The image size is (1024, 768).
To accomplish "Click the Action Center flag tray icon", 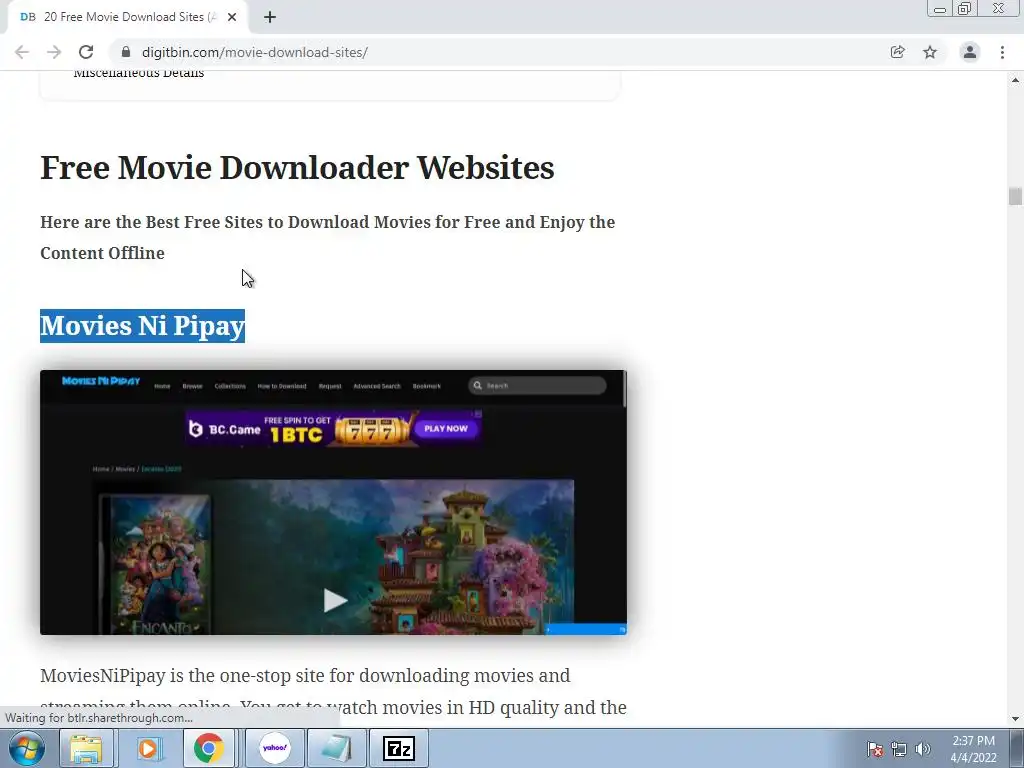I will point(874,749).
